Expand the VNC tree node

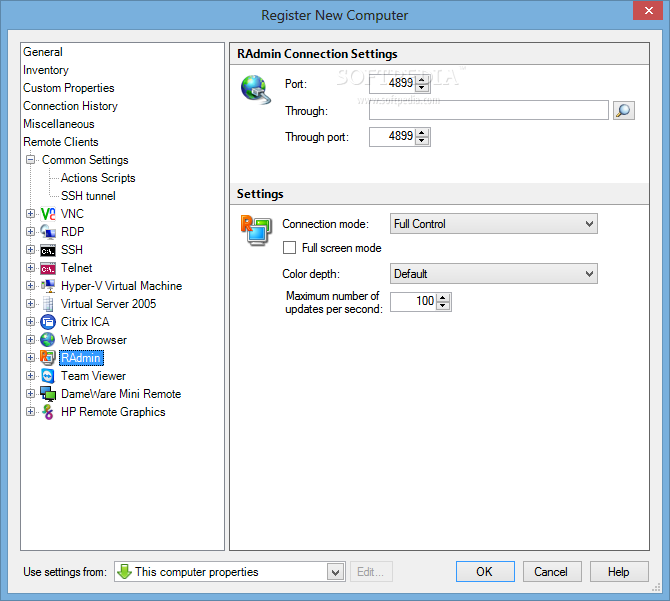[x=30, y=214]
